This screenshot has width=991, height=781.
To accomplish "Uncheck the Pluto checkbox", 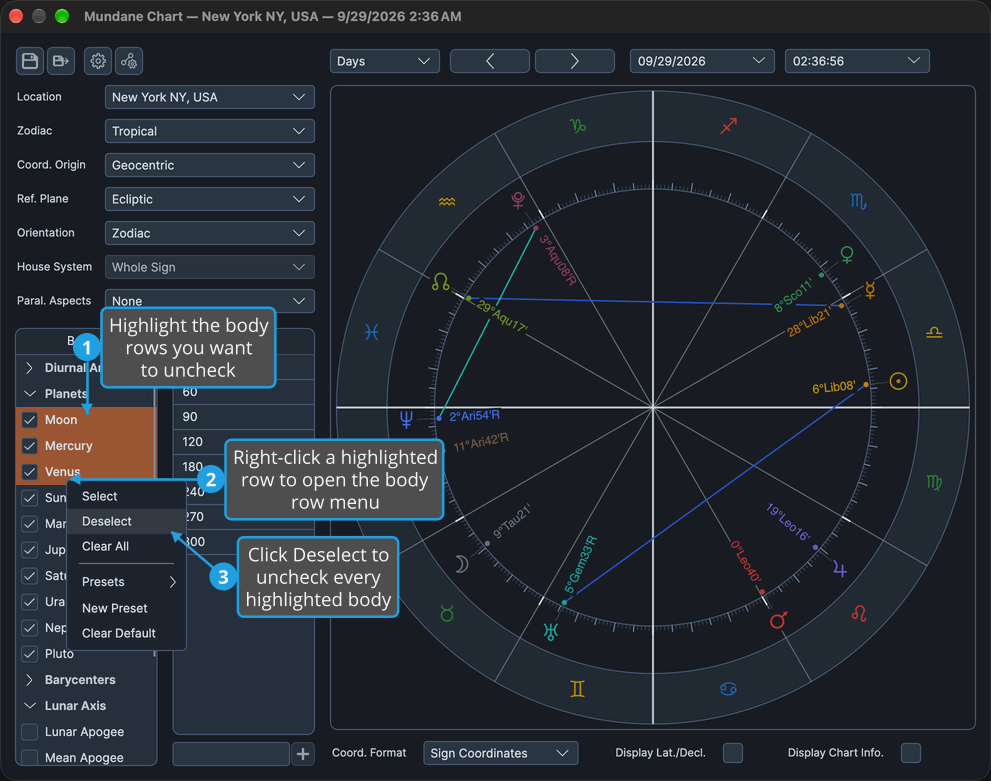I will [30, 654].
